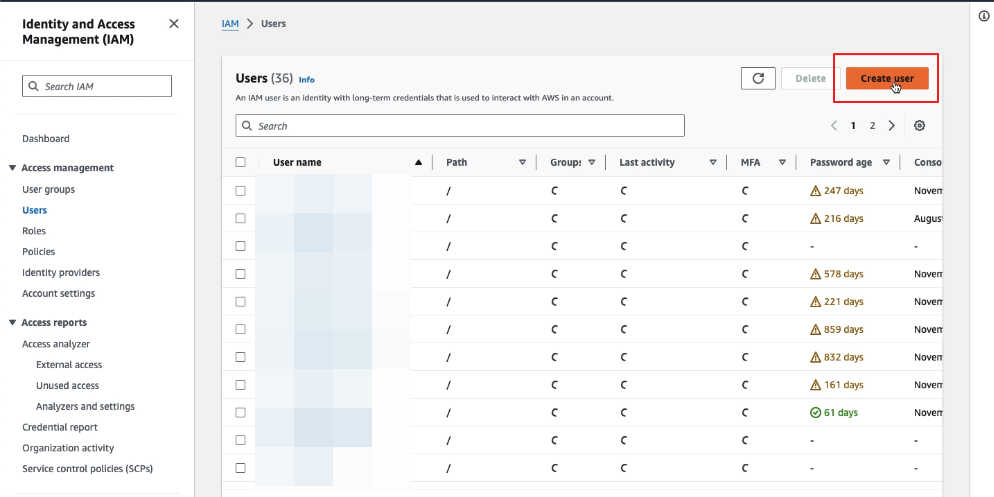
Task: Open table preferences gear icon
Action: 919,126
